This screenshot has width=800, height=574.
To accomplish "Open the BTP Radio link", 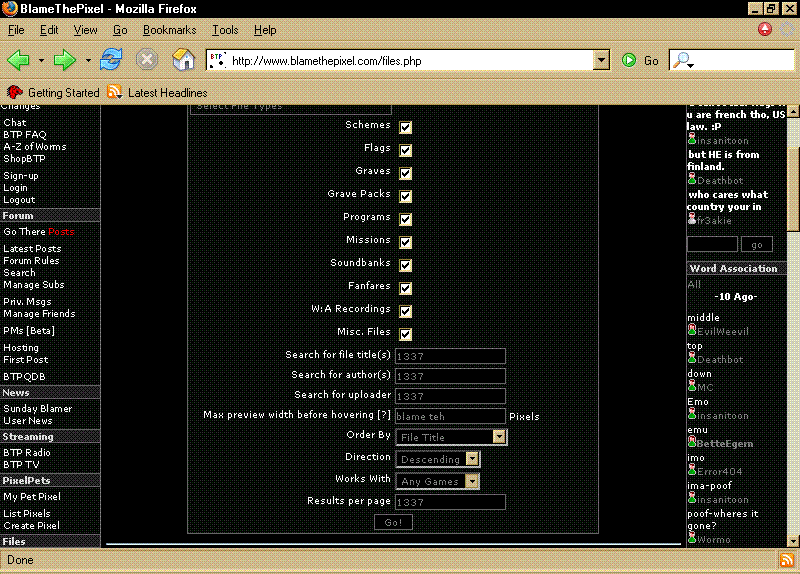I will 27,453.
